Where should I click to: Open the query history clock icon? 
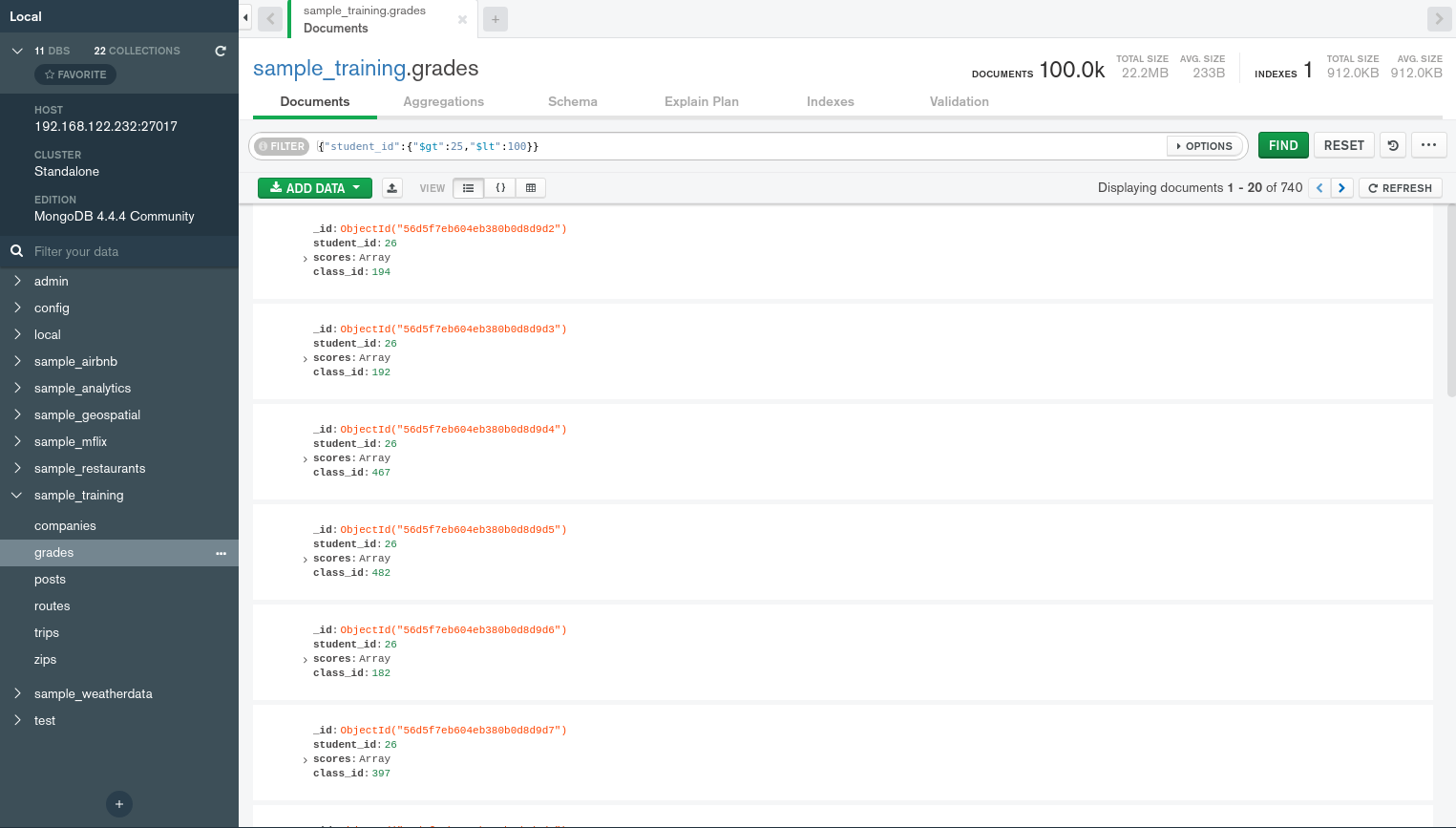click(x=1393, y=145)
